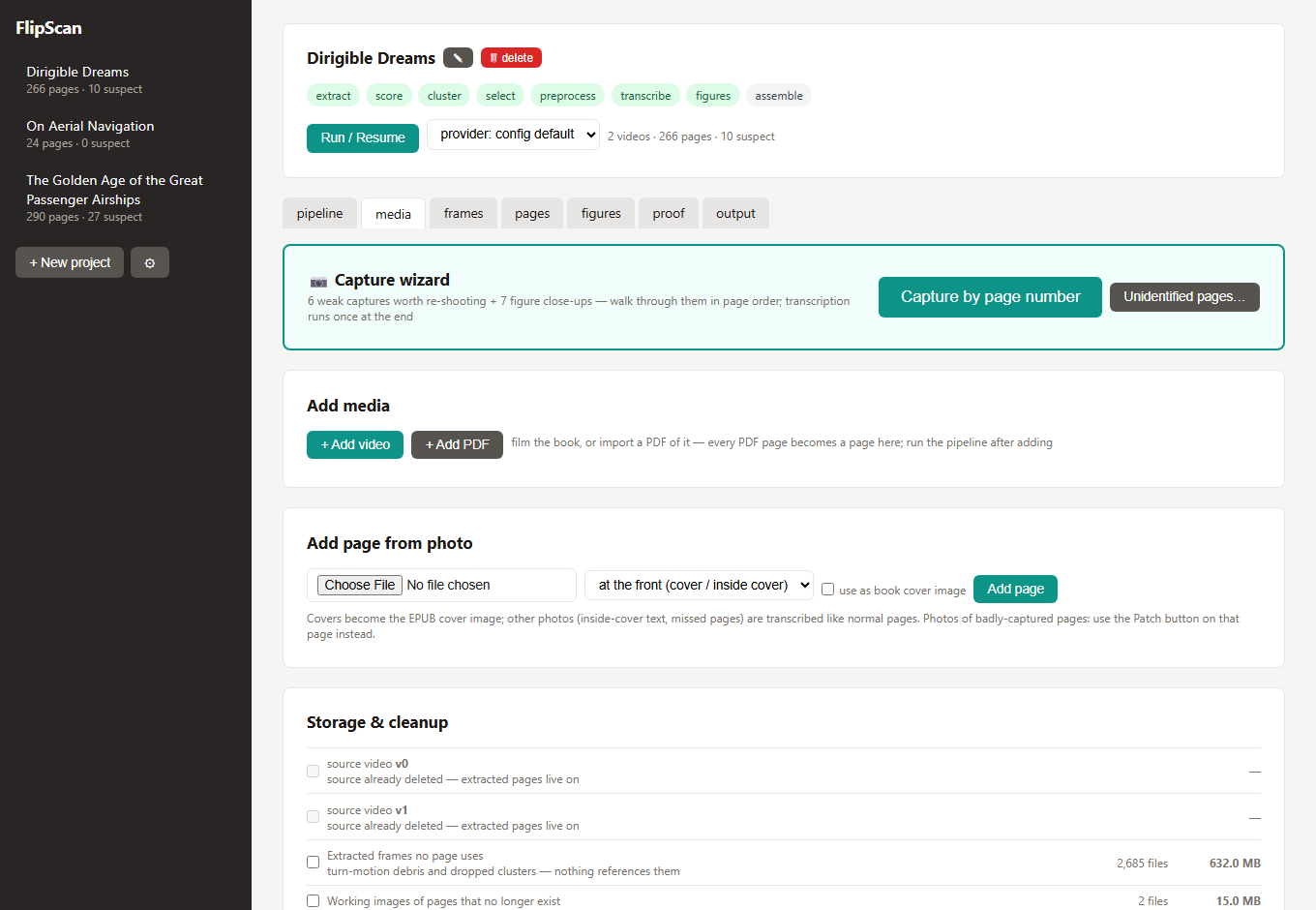This screenshot has height=910, width=1316.
Task: Open The Golden Age of the Great Passenger Airships
Action: [x=126, y=197]
